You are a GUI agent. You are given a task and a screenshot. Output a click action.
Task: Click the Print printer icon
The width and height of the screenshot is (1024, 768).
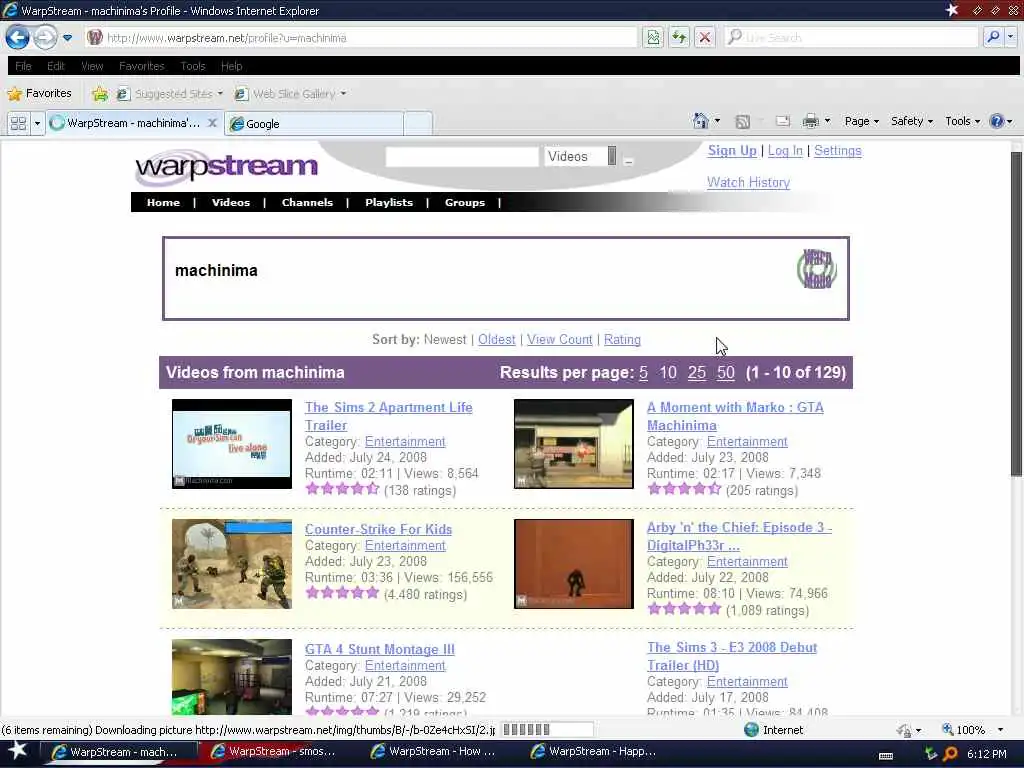[810, 121]
